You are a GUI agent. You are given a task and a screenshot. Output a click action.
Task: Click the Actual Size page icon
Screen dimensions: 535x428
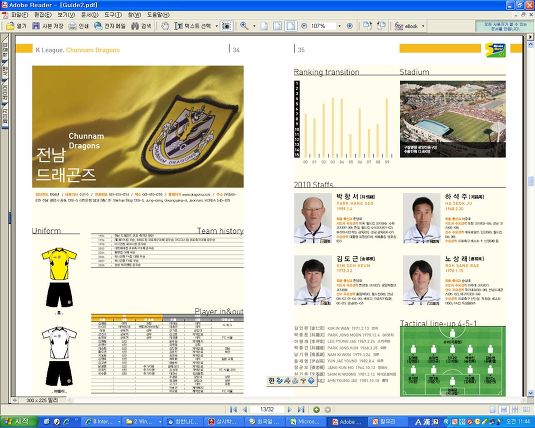(x=264, y=26)
